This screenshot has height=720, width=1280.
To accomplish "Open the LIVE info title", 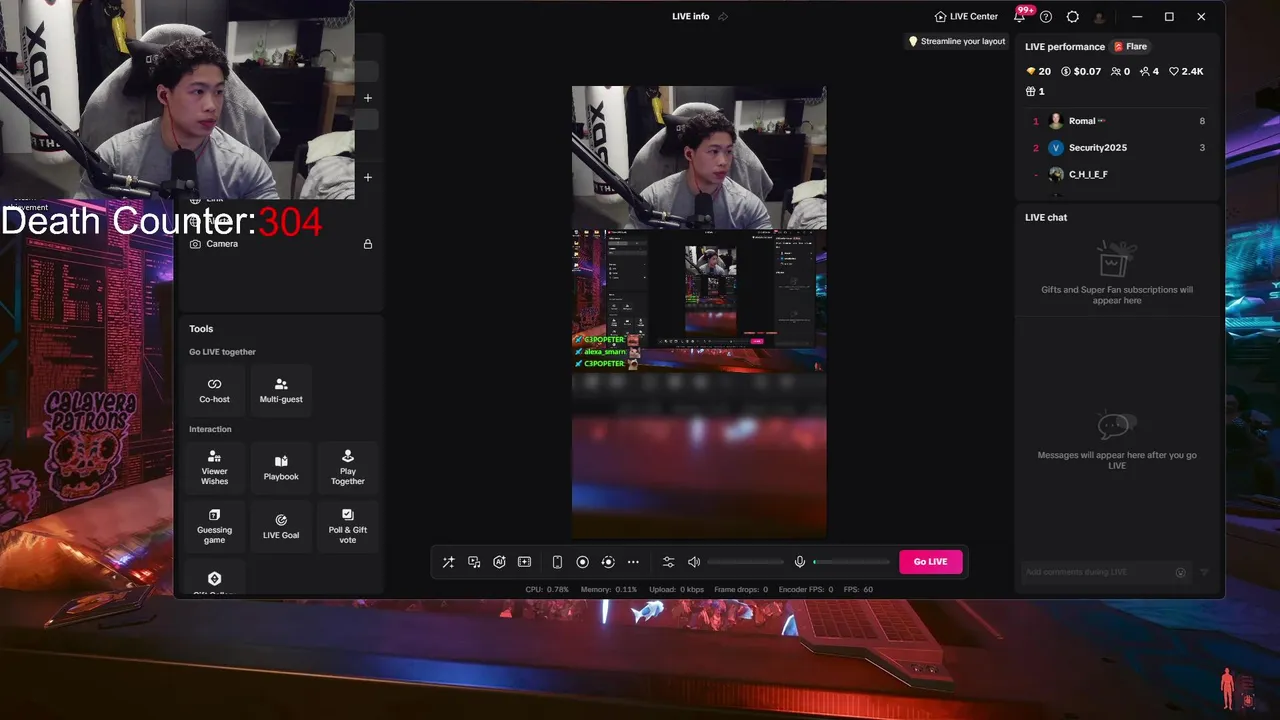I will 691,17.
